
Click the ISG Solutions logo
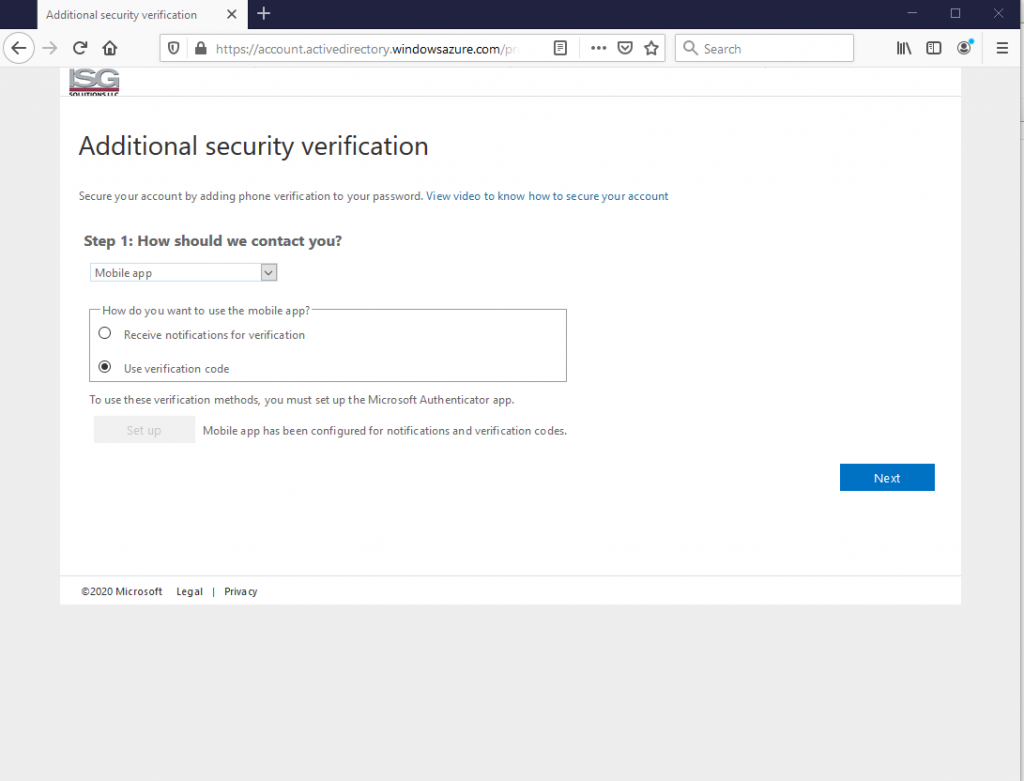tap(93, 82)
